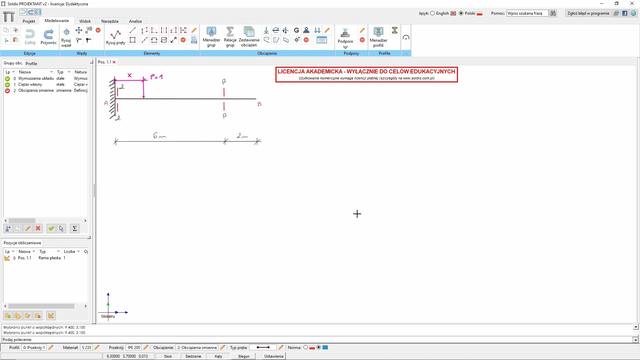The width and height of the screenshot is (640, 360).
Task: Click the Podpora support tool
Action: 345,35
